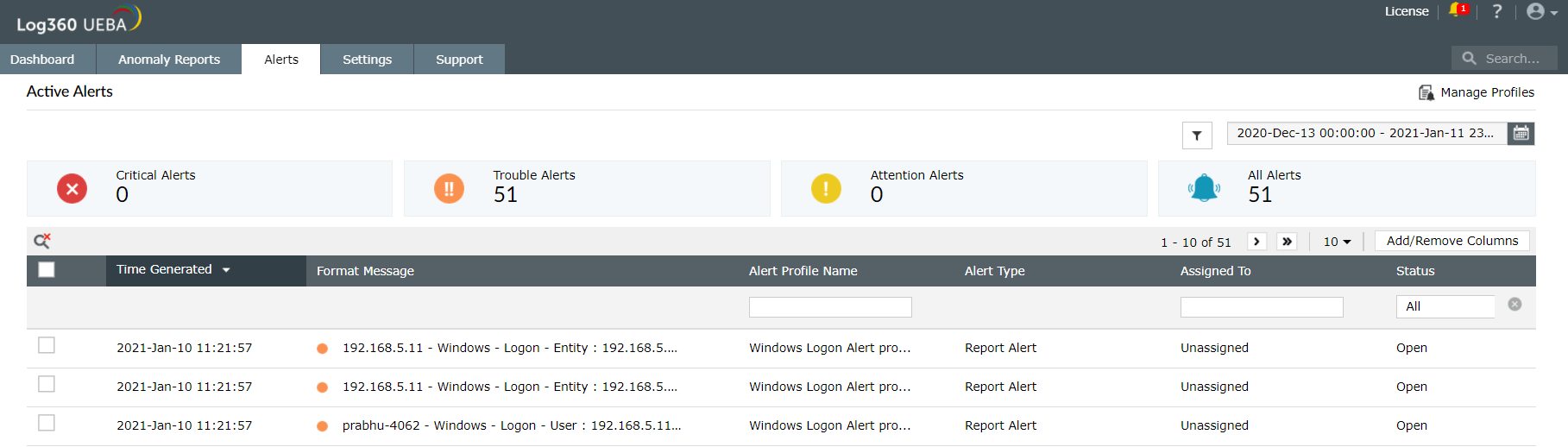Open the Status filter All dropdown

pos(1445,306)
